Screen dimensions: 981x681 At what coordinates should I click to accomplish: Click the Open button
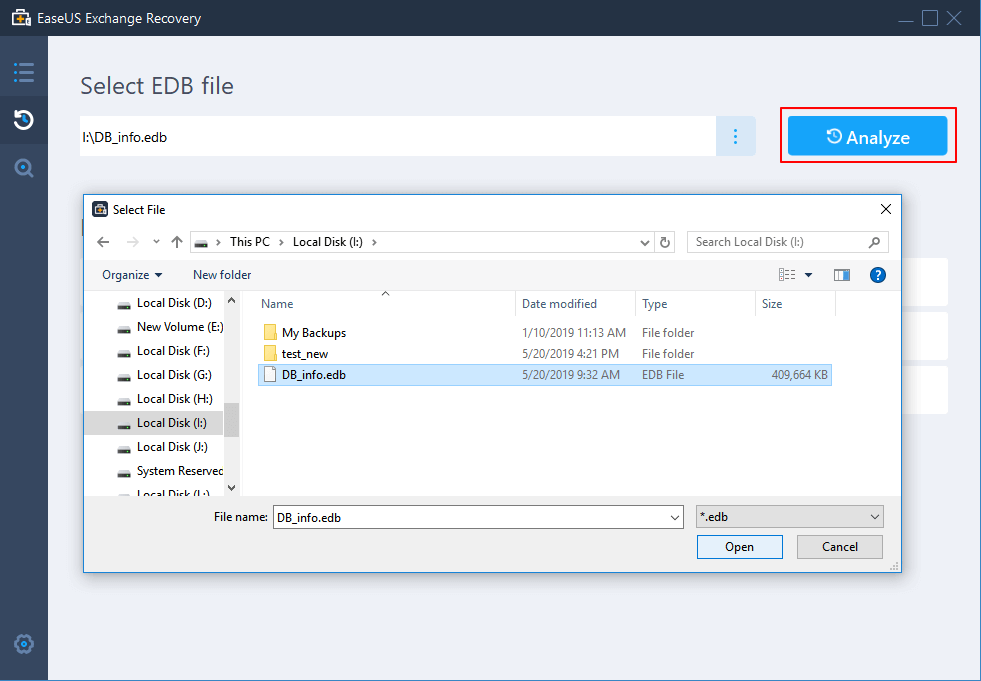point(739,547)
